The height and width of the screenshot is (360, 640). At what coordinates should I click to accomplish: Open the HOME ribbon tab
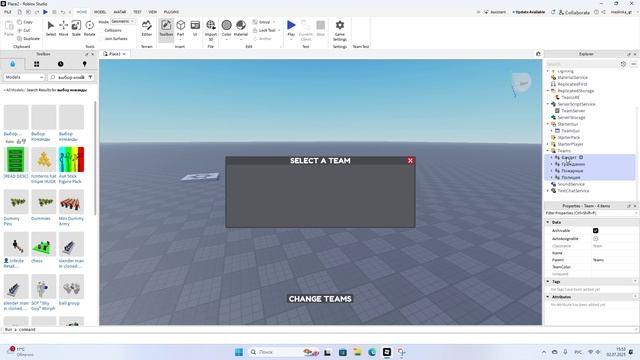click(82, 12)
